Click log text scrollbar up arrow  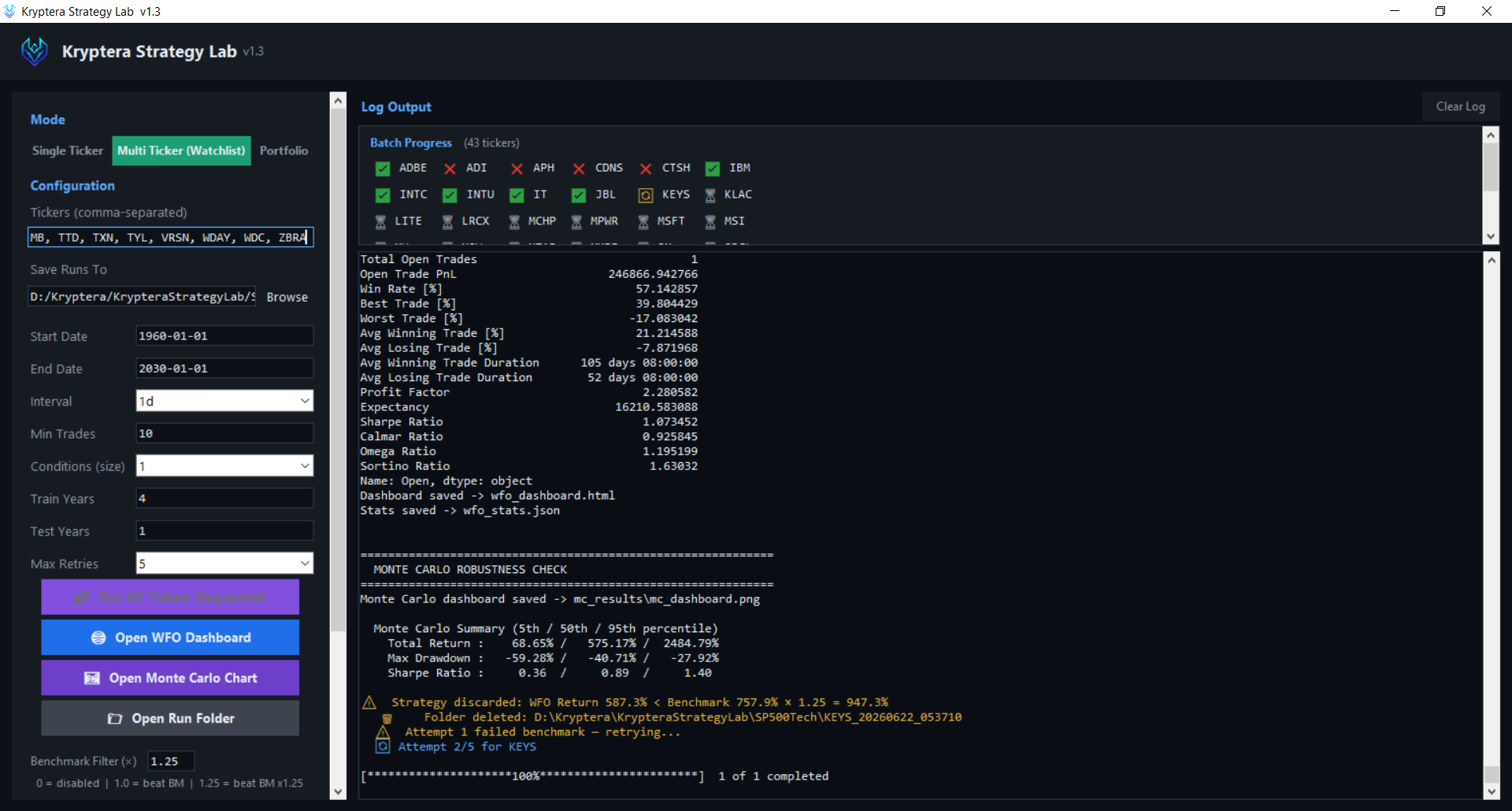pyautogui.click(x=1492, y=260)
